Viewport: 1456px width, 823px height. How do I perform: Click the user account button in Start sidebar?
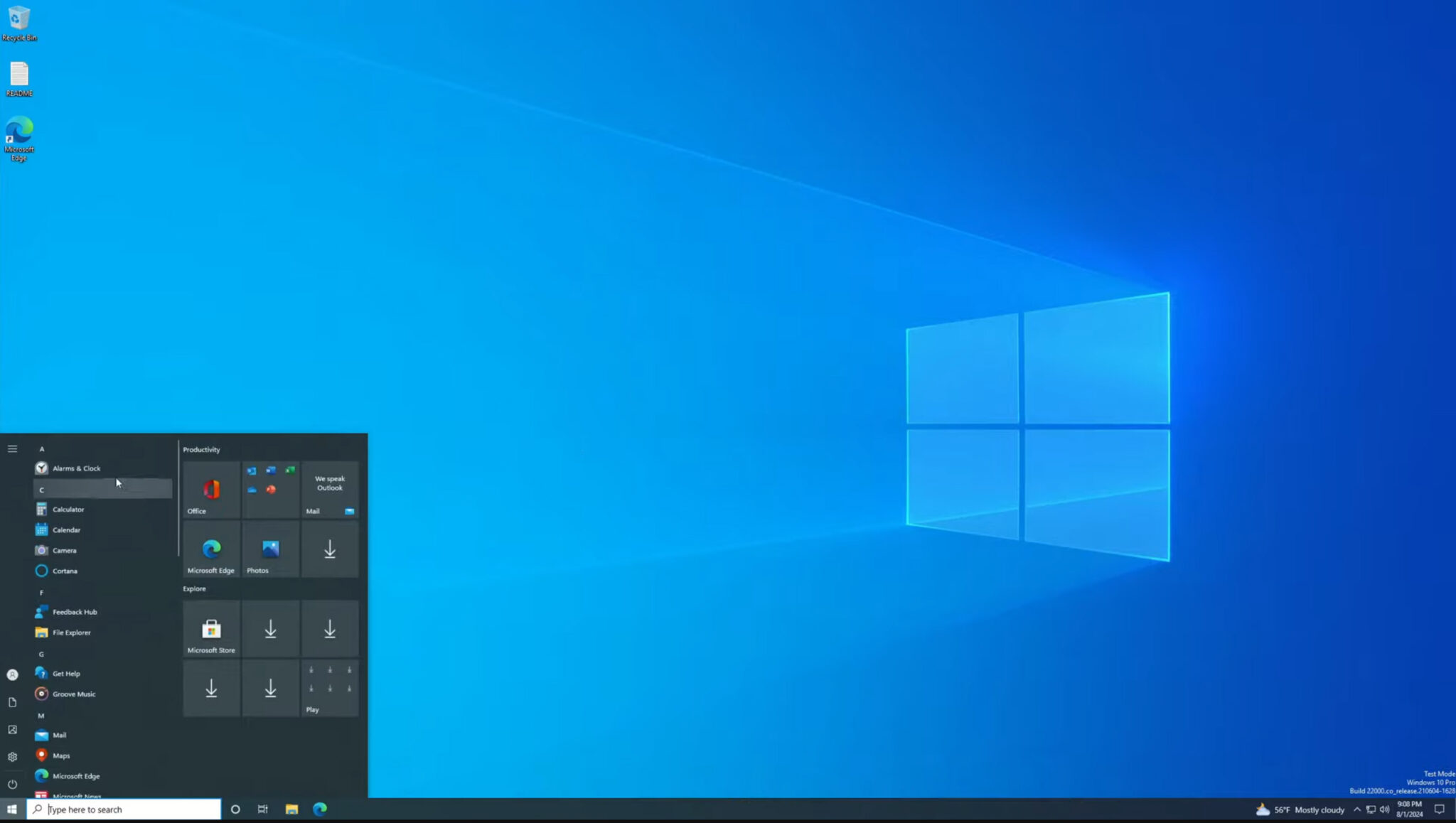(12, 674)
